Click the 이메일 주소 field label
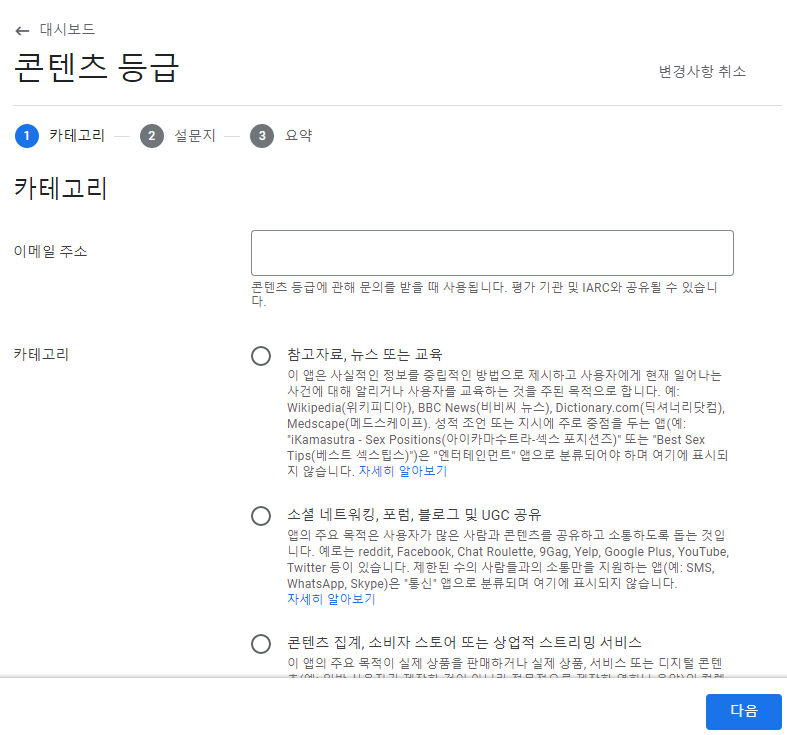787x735 pixels. tap(50, 251)
